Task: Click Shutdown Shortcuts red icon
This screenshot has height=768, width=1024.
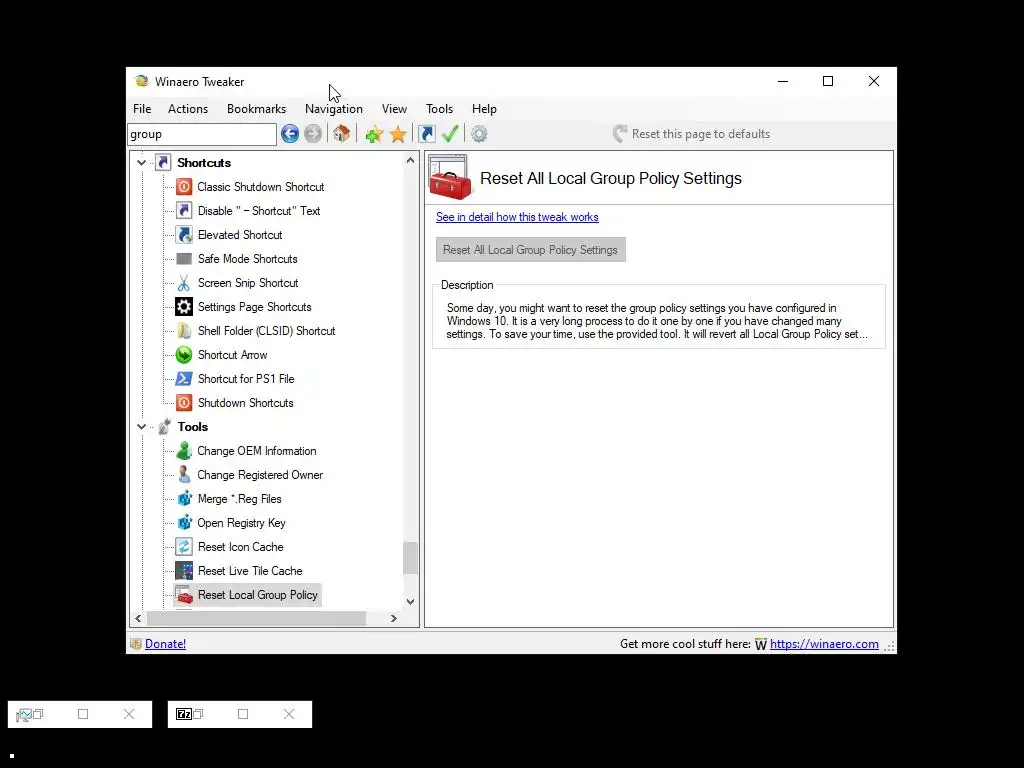Action: point(184,403)
